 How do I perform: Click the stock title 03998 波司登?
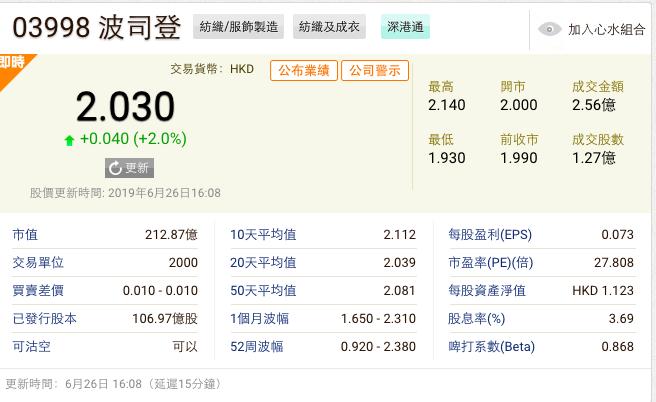tap(97, 28)
